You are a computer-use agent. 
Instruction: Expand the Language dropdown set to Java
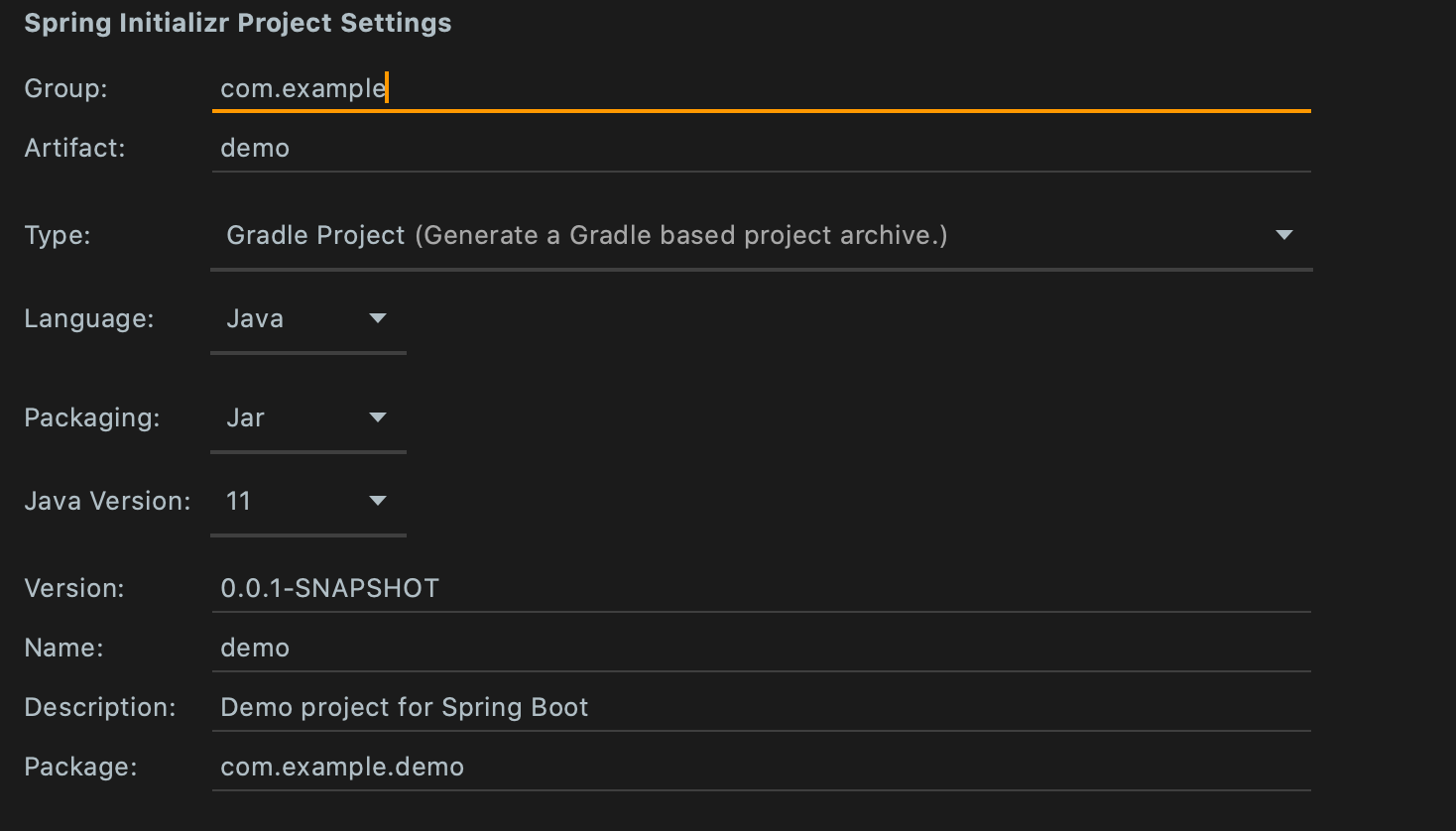coord(307,318)
